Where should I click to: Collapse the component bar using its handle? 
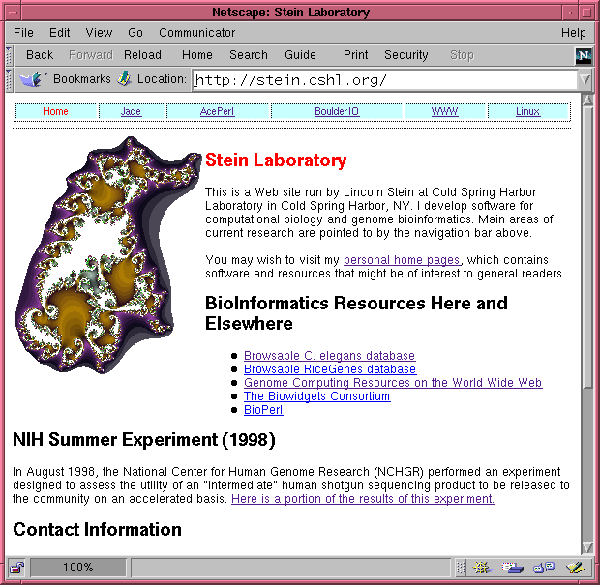pyautogui.click(x=460, y=568)
